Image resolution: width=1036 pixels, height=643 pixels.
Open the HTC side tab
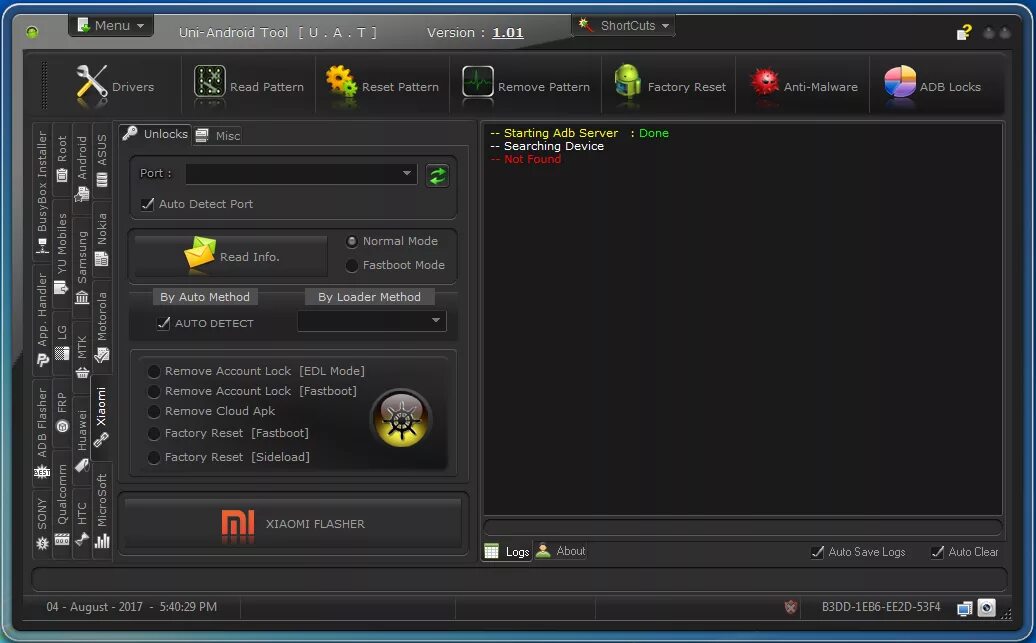(82, 523)
